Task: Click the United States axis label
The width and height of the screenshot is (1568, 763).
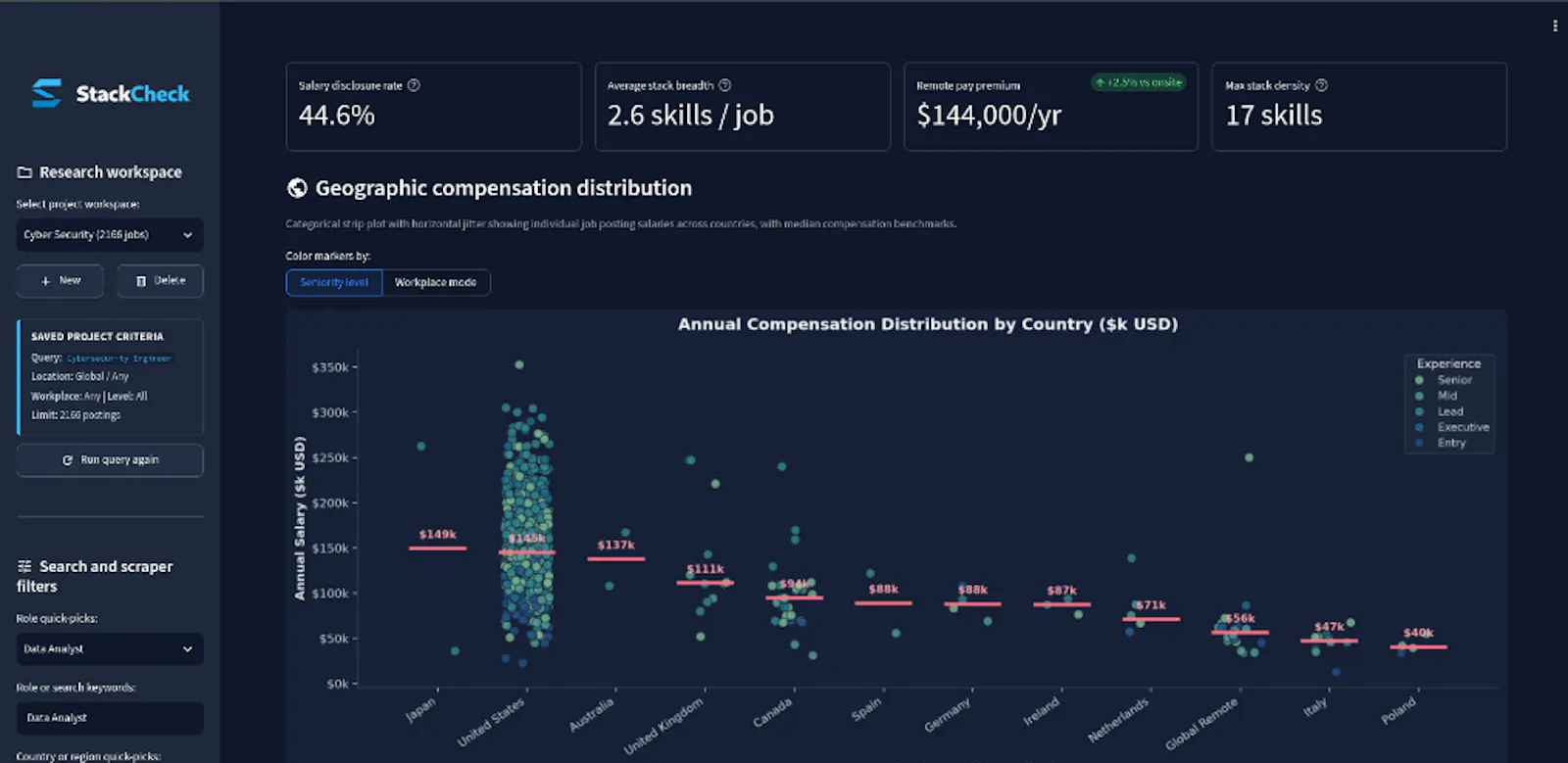Action: (x=492, y=723)
